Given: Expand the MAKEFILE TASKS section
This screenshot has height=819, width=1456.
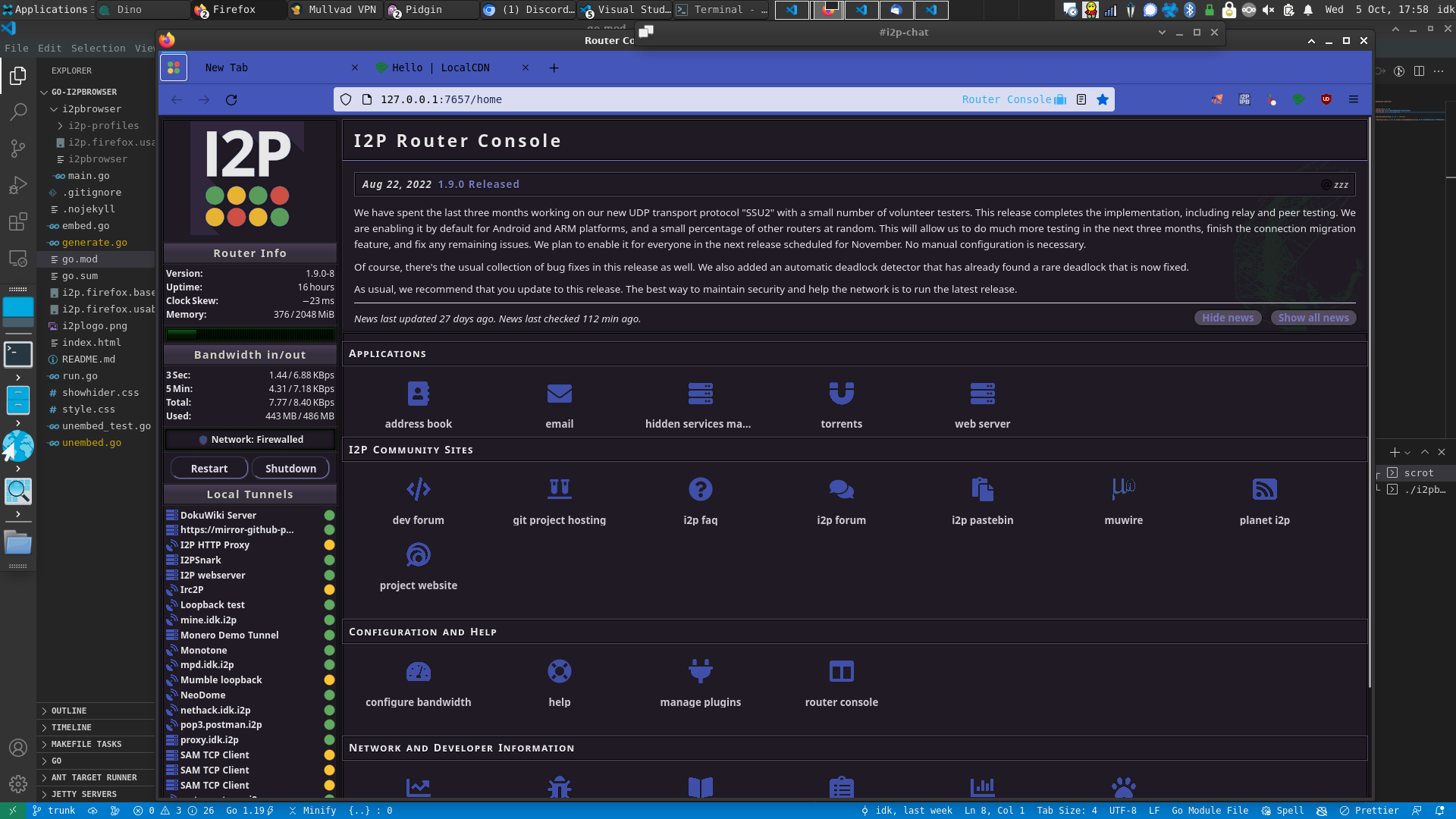Looking at the screenshot, I should pyautogui.click(x=97, y=744).
